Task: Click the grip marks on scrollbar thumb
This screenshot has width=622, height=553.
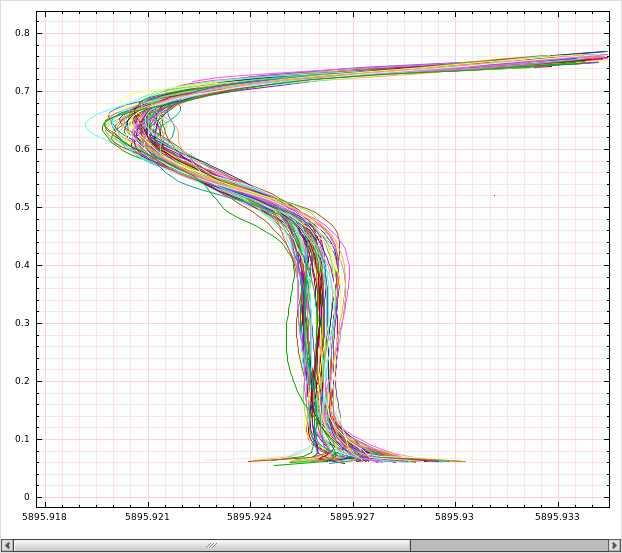Action: tap(211, 545)
